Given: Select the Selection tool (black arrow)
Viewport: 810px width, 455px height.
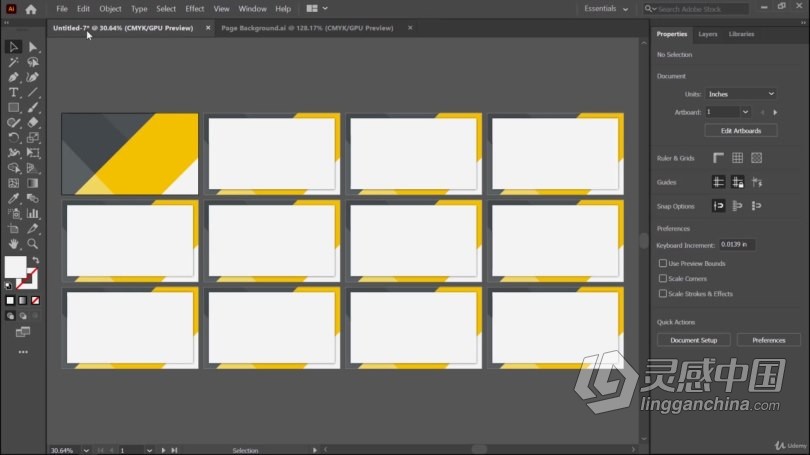Looking at the screenshot, I should point(13,47).
